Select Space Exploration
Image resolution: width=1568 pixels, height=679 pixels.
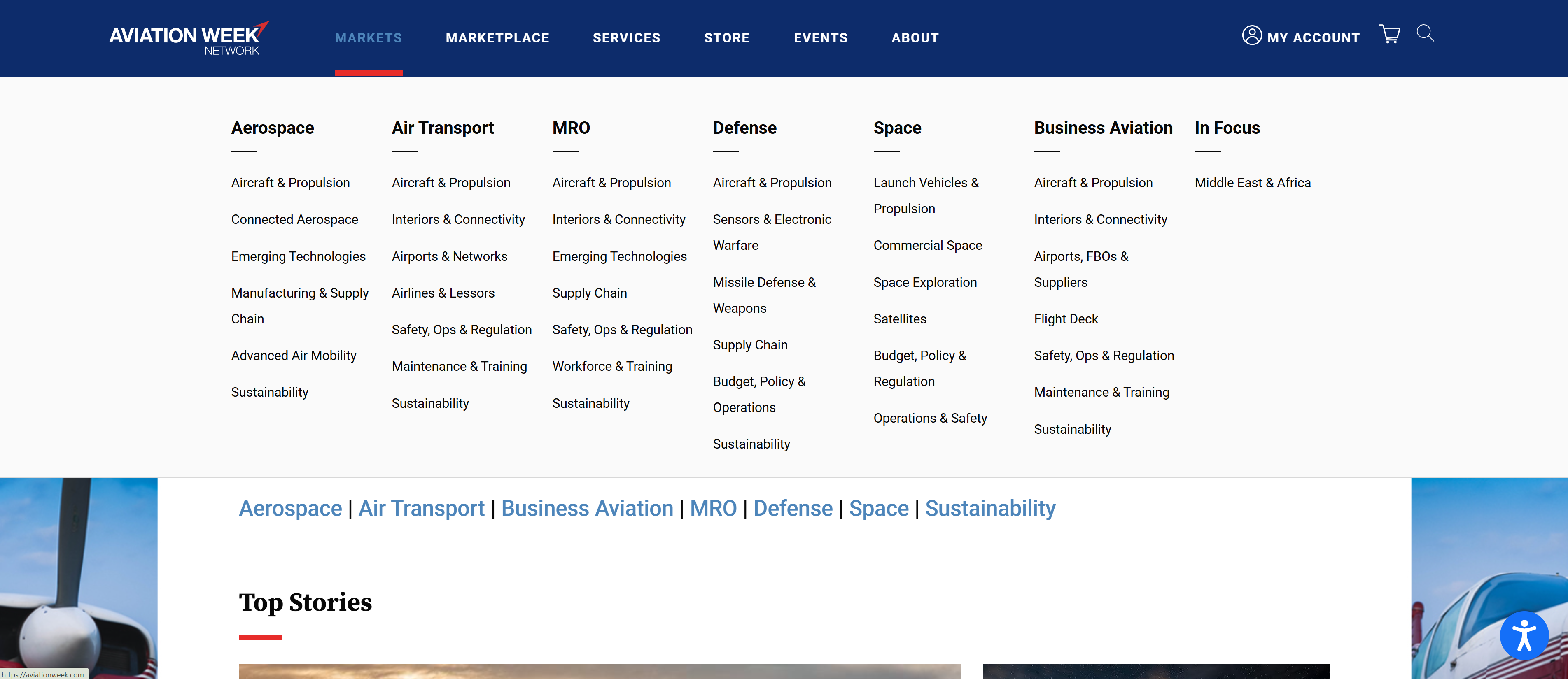coord(924,282)
